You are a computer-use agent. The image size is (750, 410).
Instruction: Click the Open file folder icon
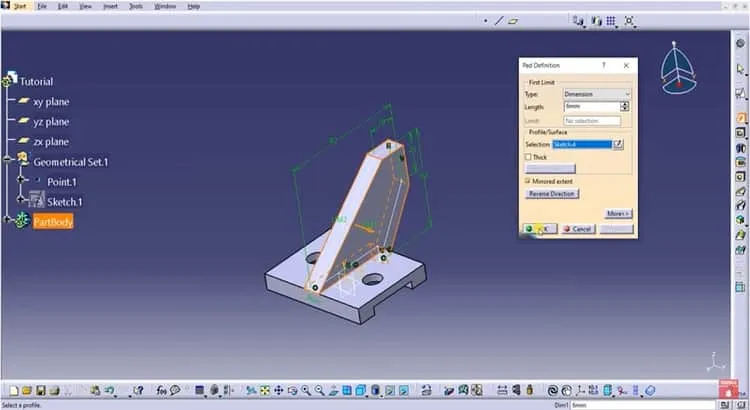pyautogui.click(x=27, y=391)
